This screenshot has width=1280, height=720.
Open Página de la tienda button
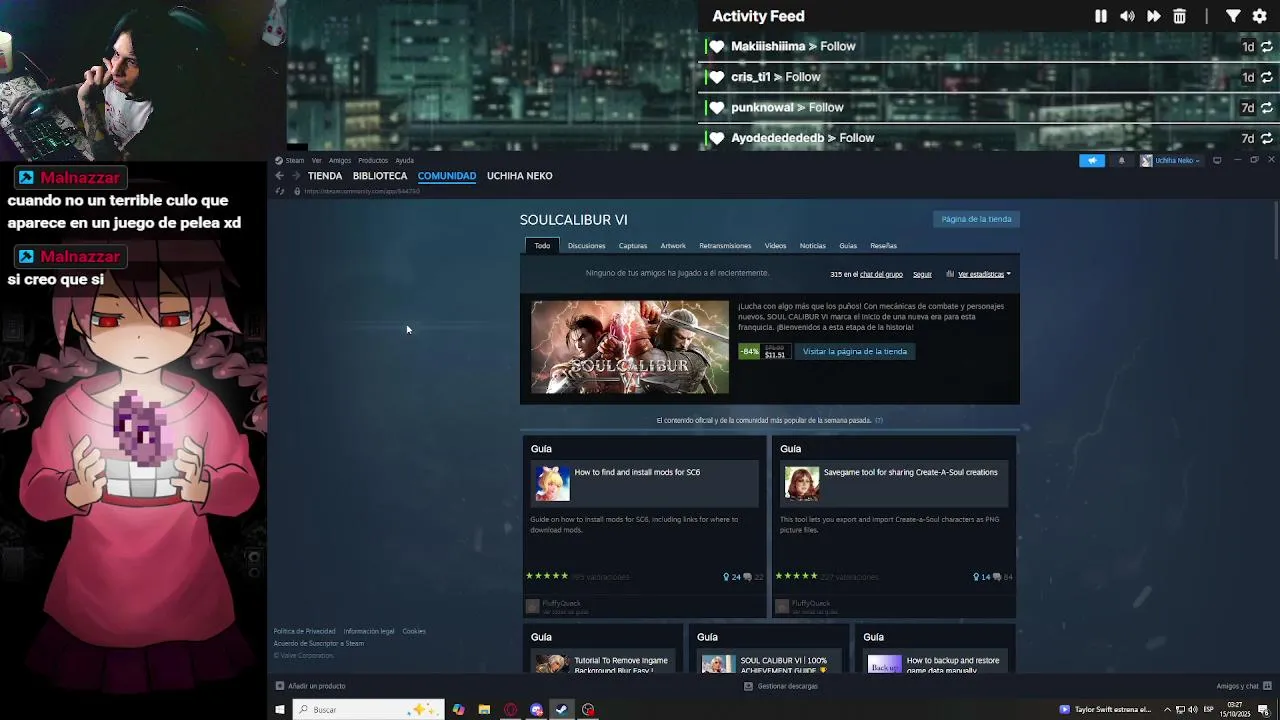pos(976,219)
